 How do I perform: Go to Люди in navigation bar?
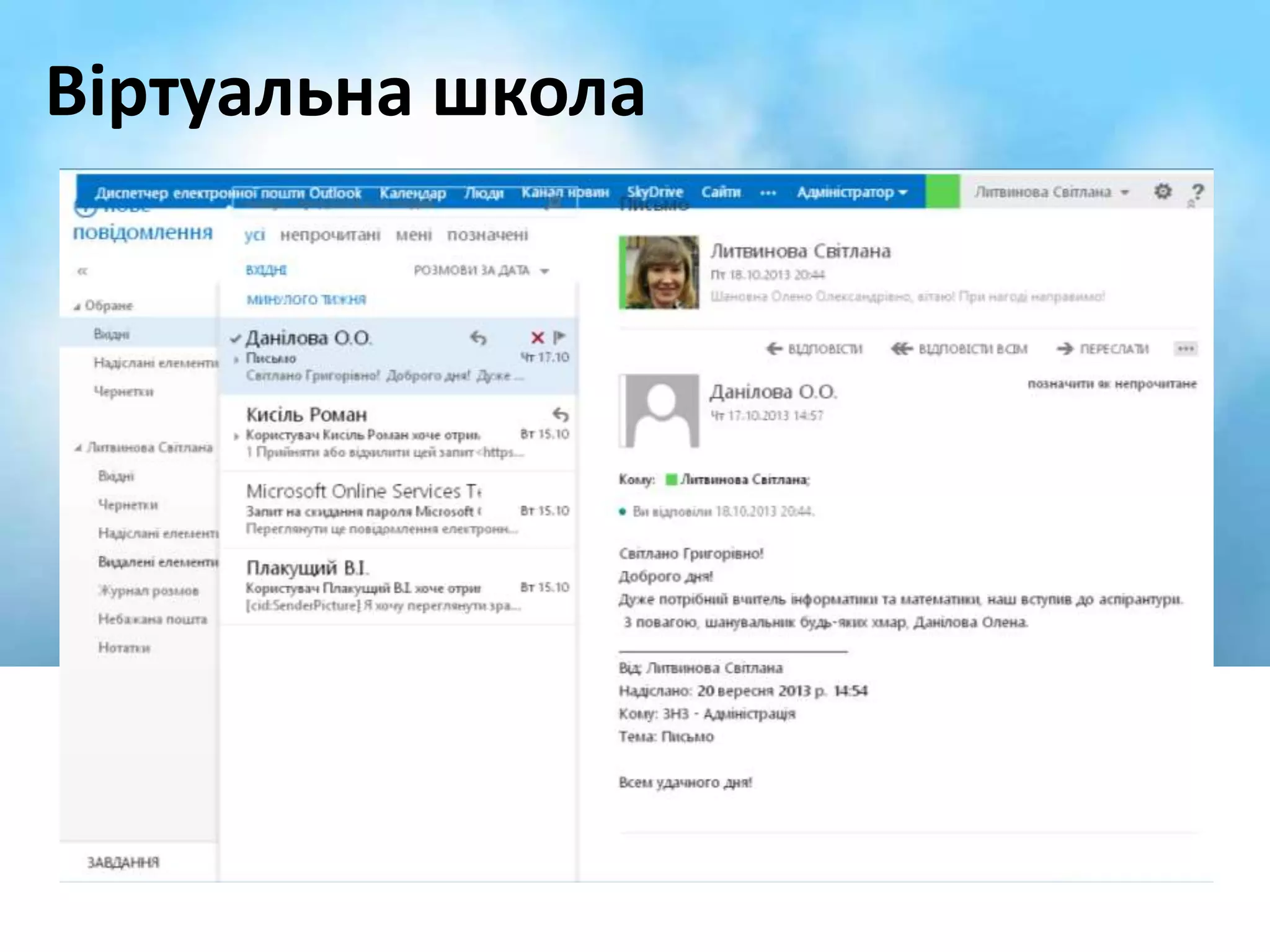coord(484,193)
